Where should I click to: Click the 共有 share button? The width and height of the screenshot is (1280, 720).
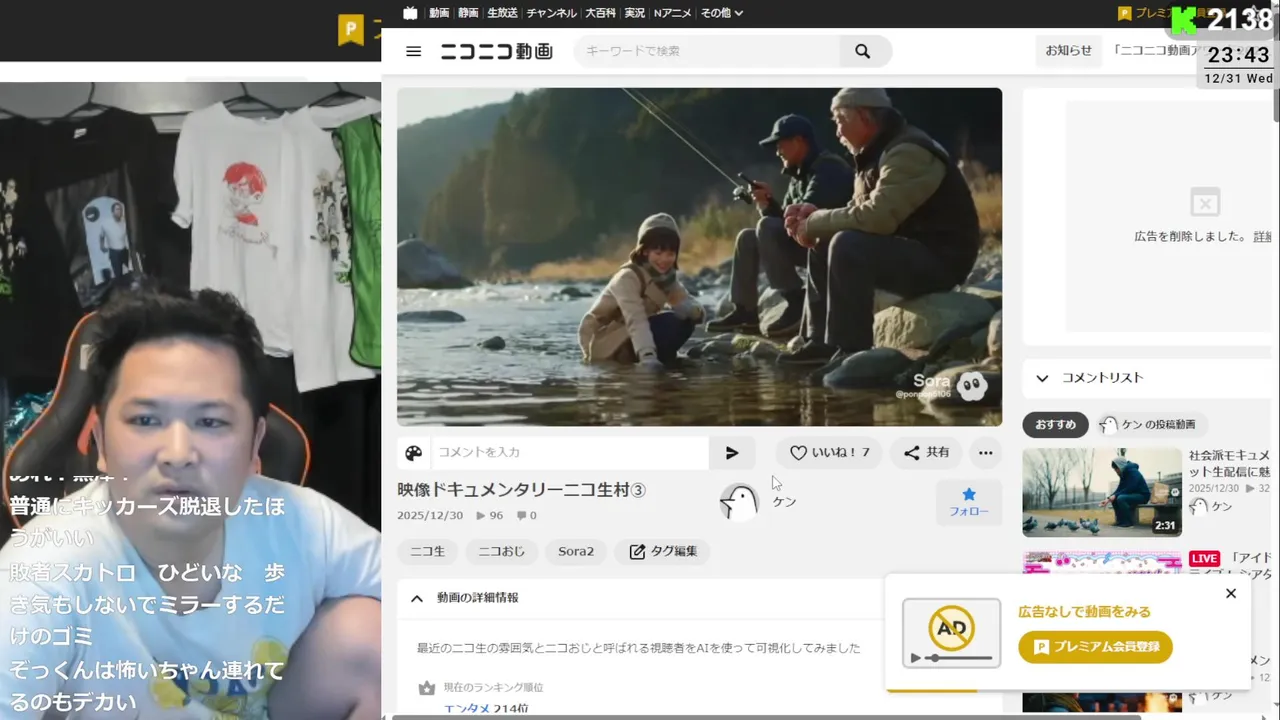(926, 453)
